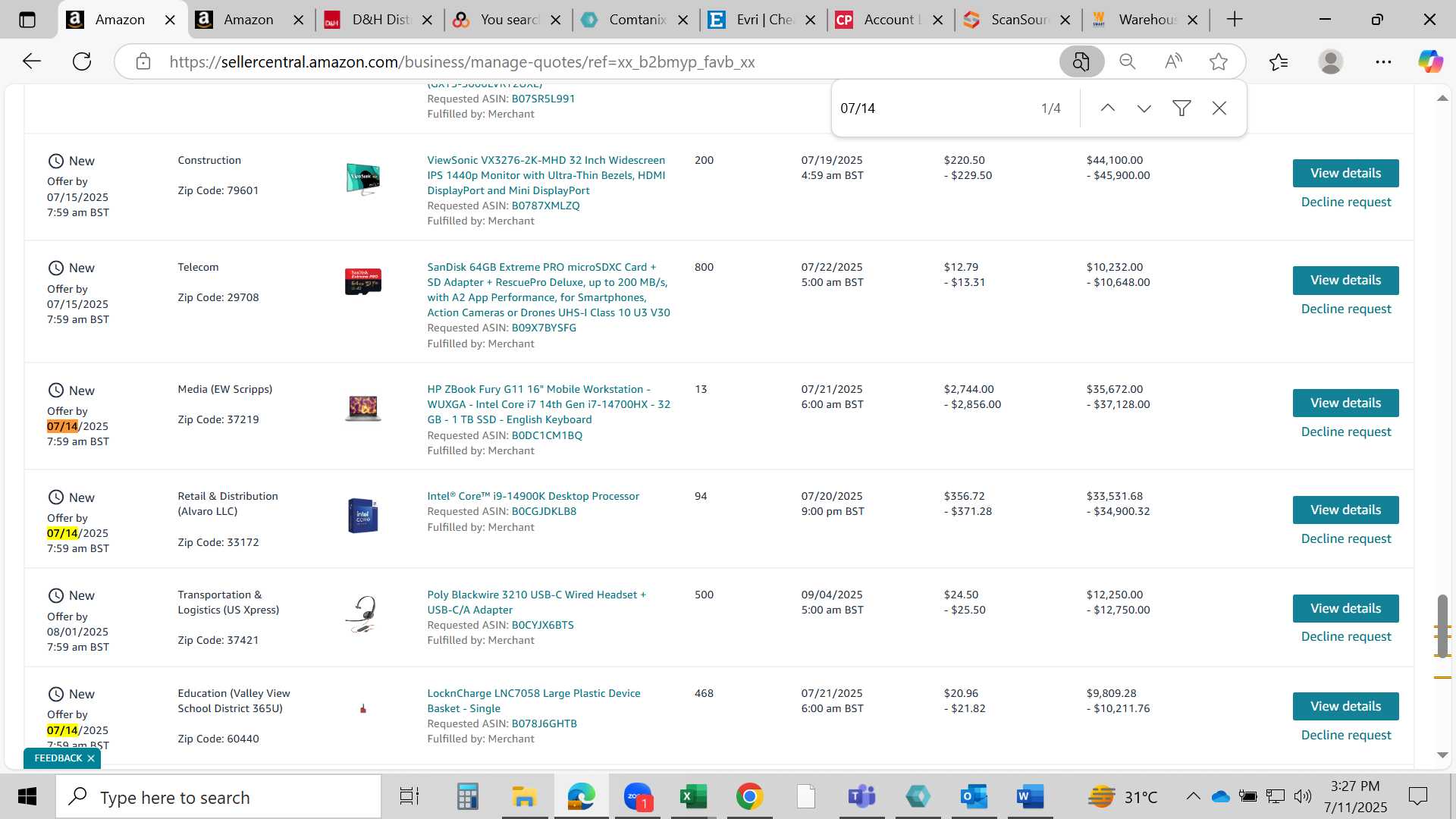The image size is (1456, 819).
Task: Show hidden system tray icons
Action: point(1193,796)
